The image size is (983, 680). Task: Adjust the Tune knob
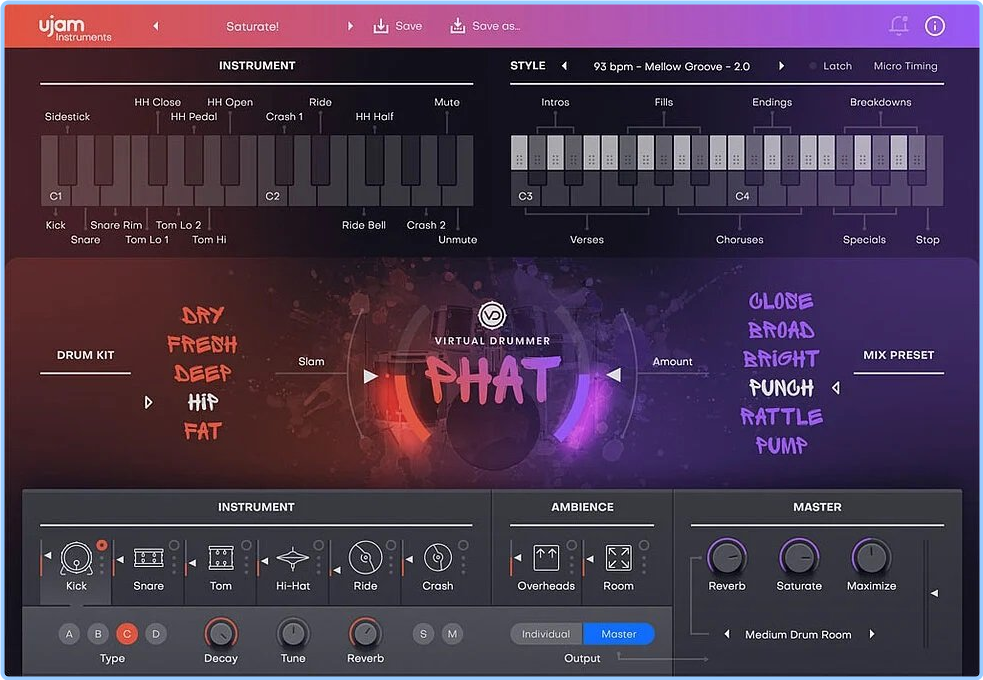click(x=293, y=634)
